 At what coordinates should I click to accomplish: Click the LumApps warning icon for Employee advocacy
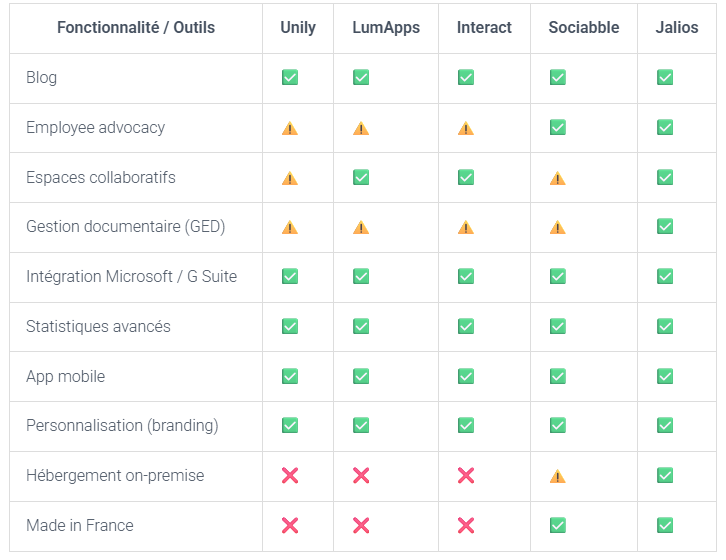[361, 128]
